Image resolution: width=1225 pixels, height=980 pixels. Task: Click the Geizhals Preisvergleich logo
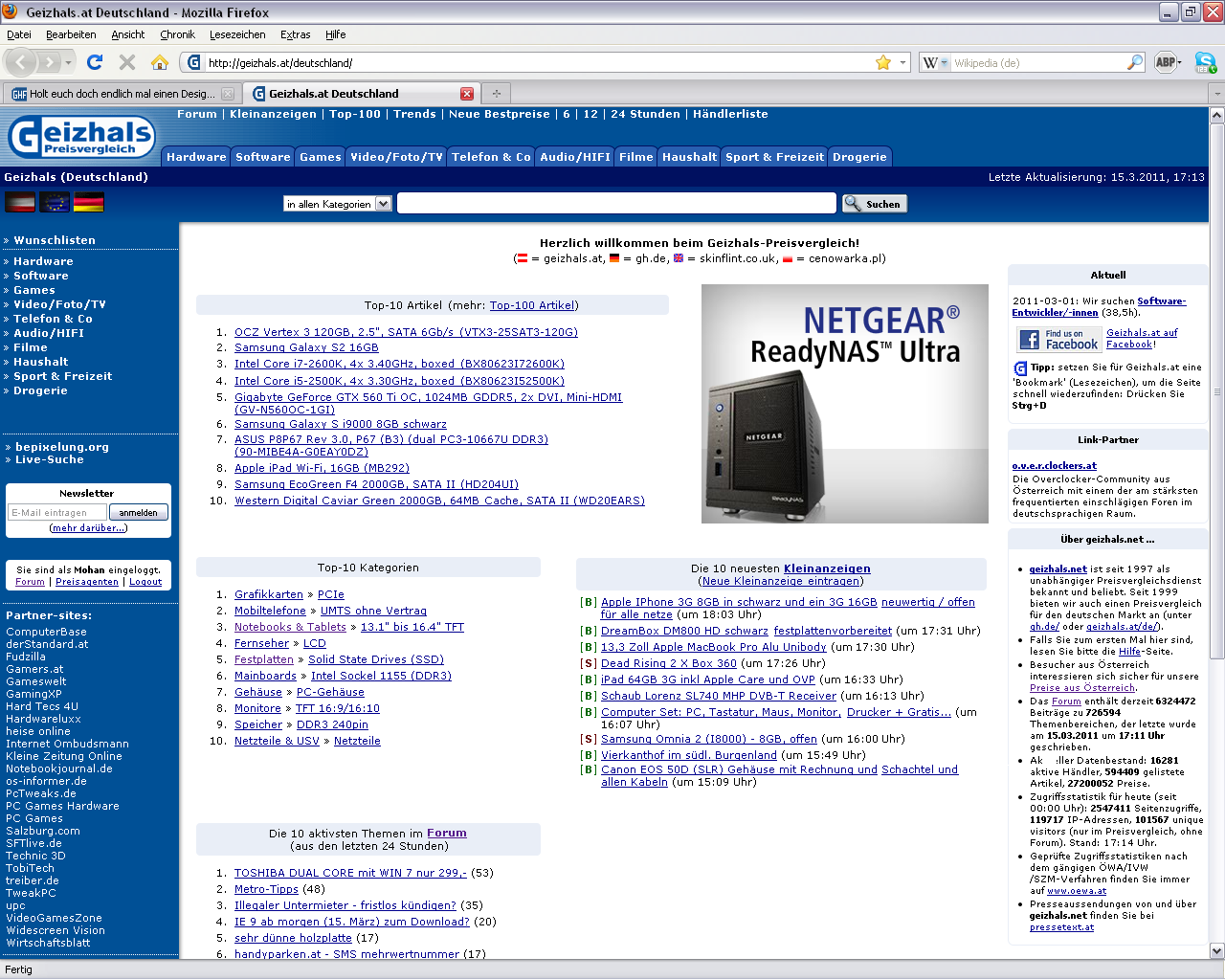(x=81, y=137)
